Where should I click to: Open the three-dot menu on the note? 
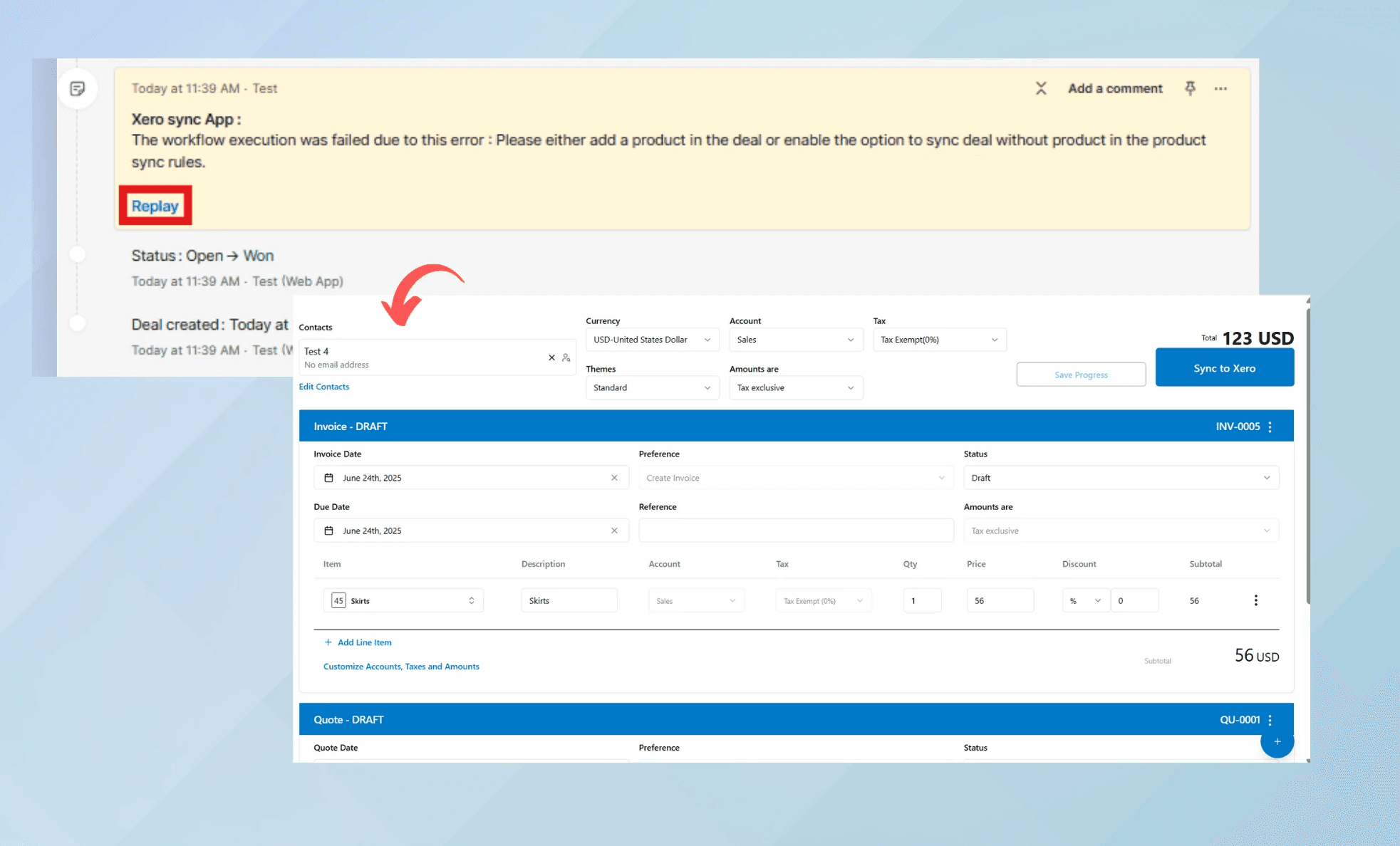tap(1220, 88)
